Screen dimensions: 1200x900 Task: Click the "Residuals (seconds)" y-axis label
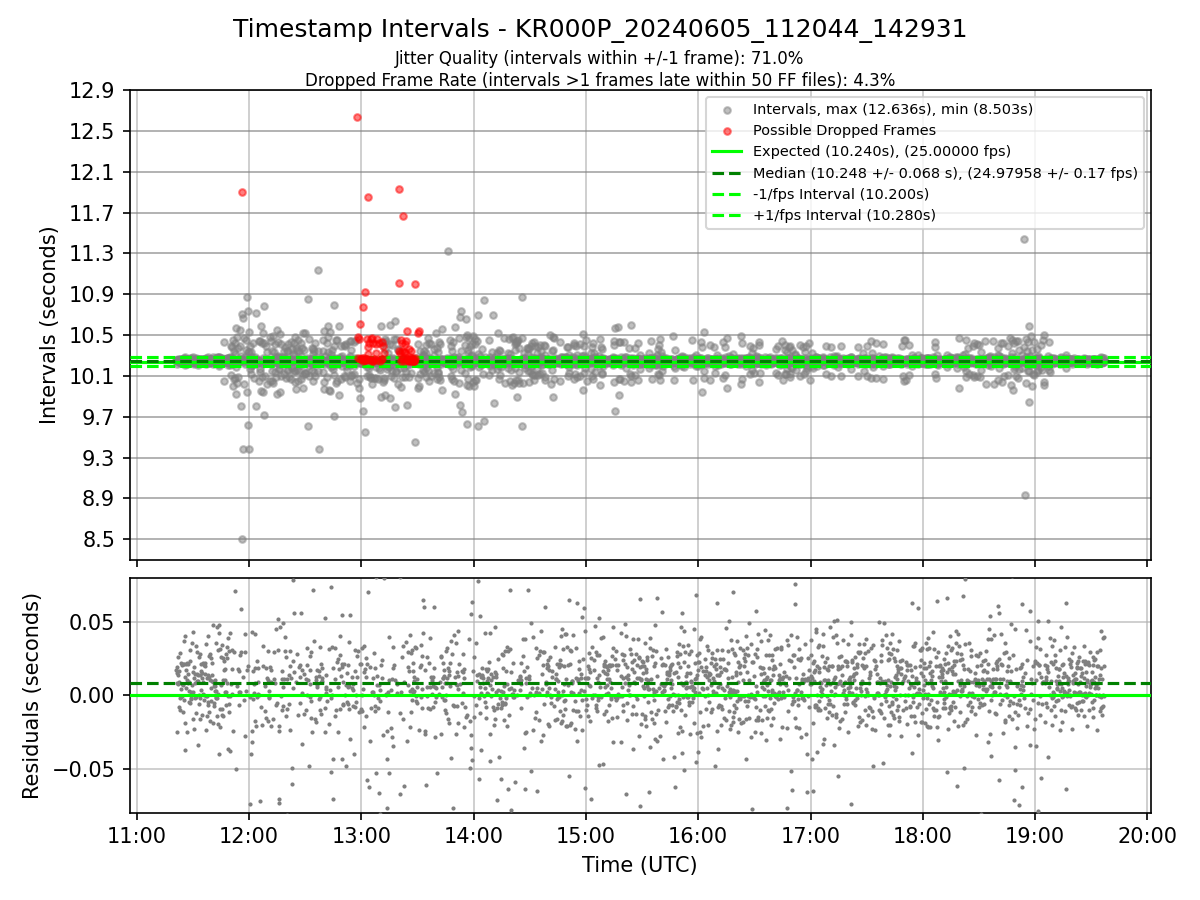[x=31, y=696]
